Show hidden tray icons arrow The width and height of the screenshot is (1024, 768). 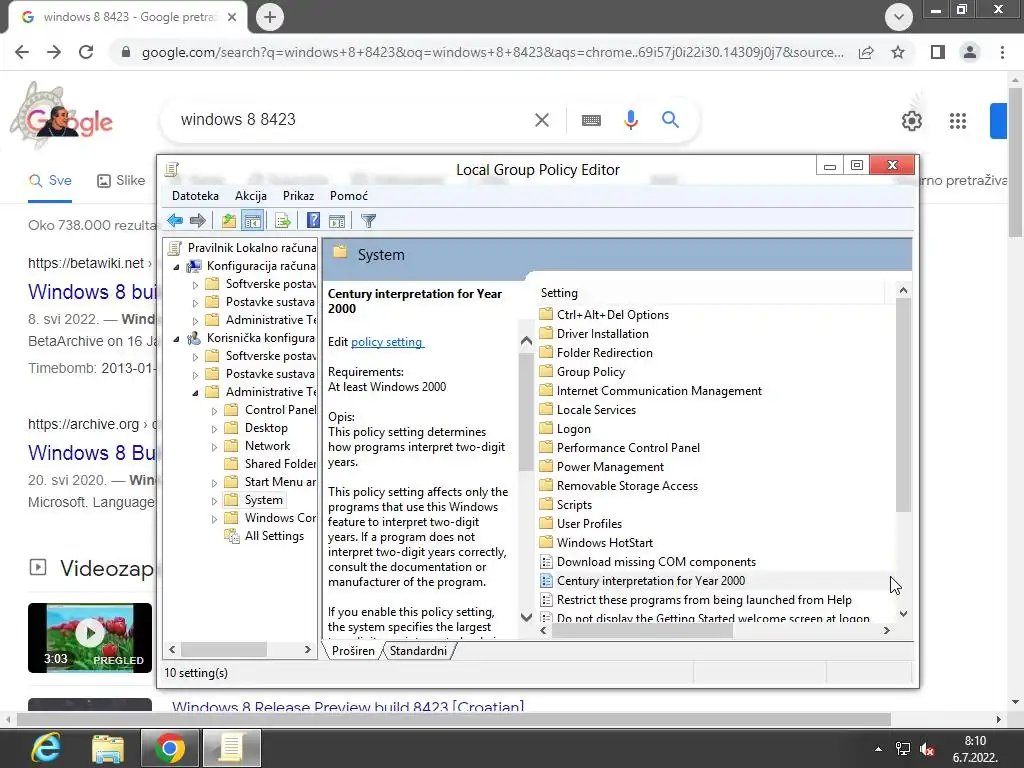tap(878, 749)
